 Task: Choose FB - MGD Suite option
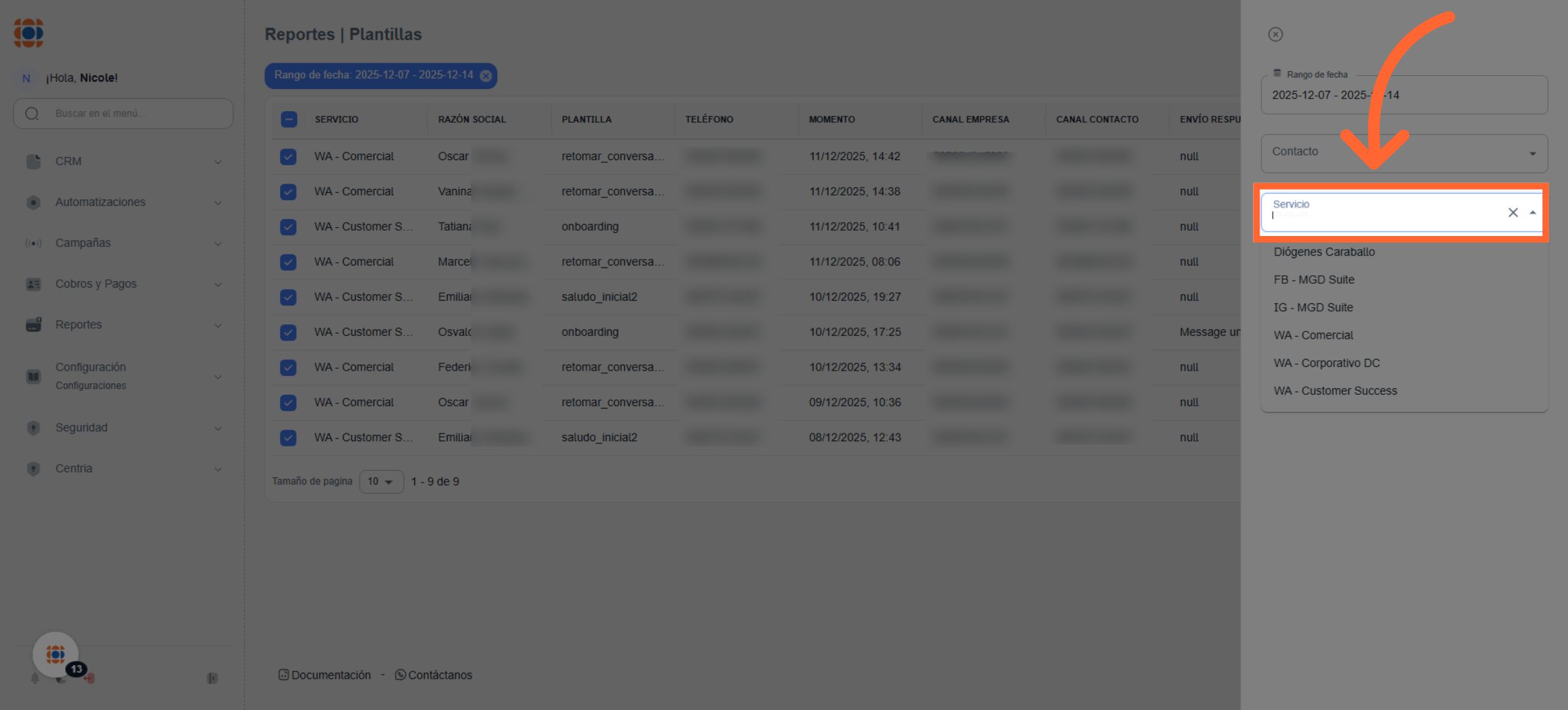(x=1314, y=280)
